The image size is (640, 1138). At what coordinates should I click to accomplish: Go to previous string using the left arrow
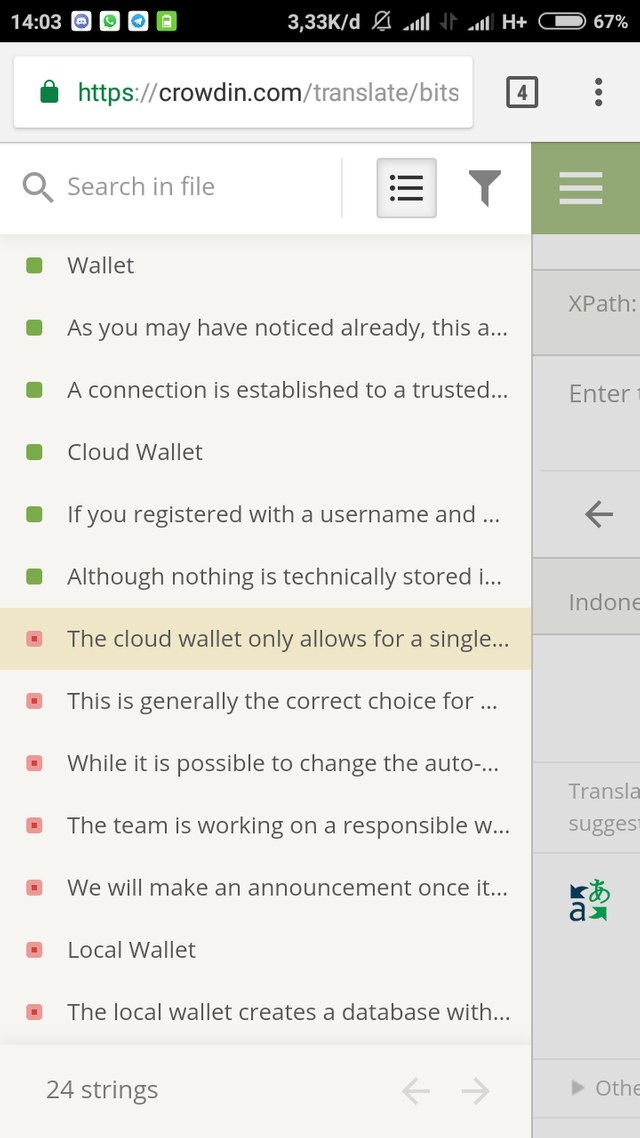pyautogui.click(x=416, y=1090)
